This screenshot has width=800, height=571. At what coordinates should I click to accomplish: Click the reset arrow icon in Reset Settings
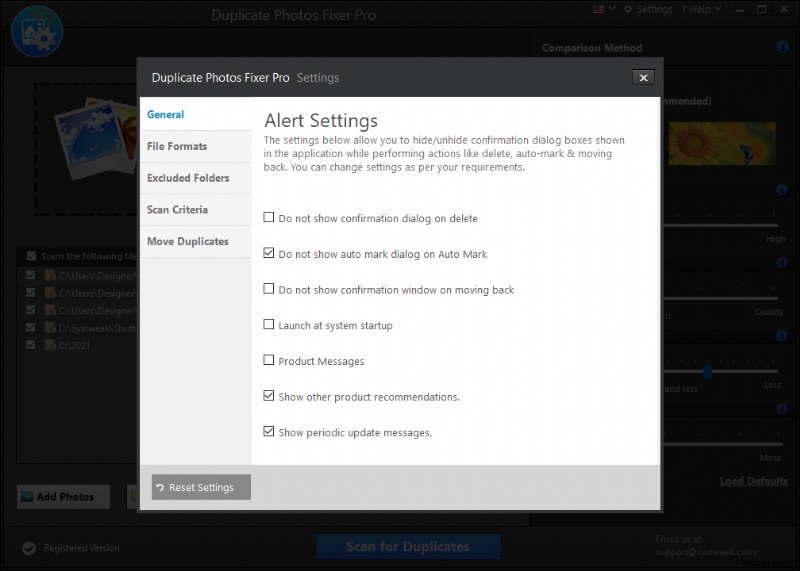(x=160, y=487)
